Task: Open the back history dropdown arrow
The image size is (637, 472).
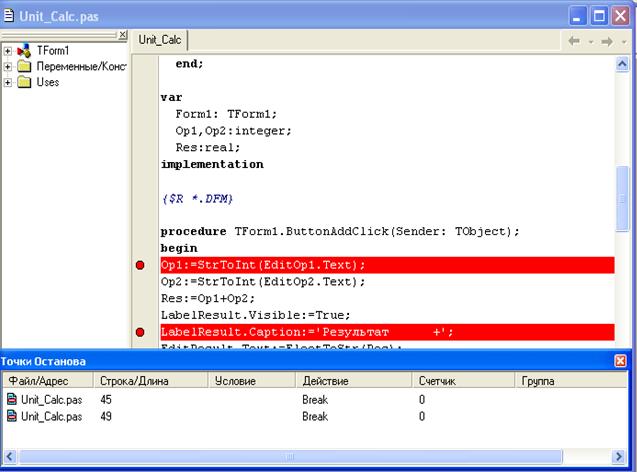Action: pyautogui.click(x=591, y=42)
